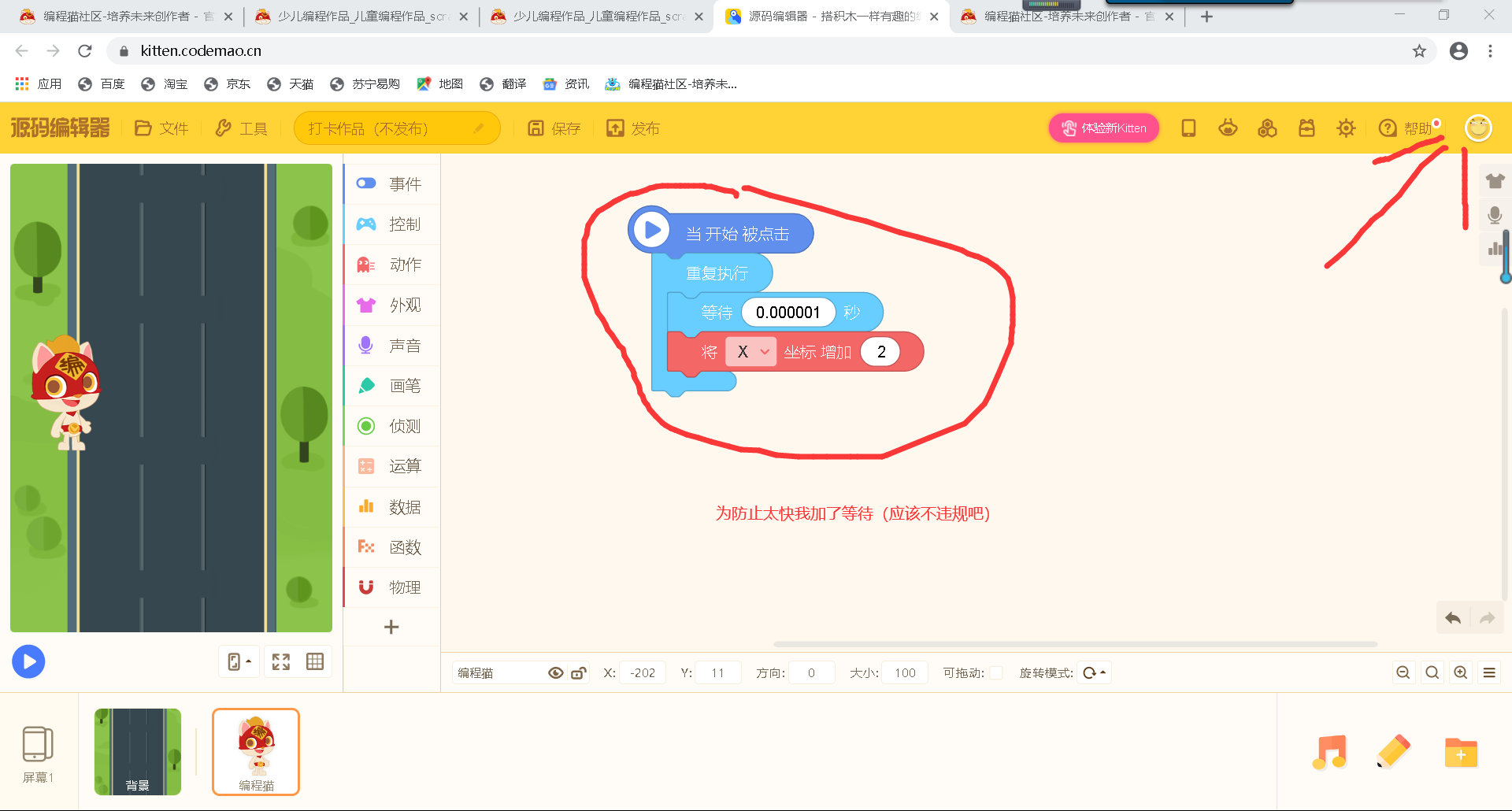This screenshot has height=811, width=1512.
Task: Open the mobile device preview icon
Action: tap(1188, 128)
